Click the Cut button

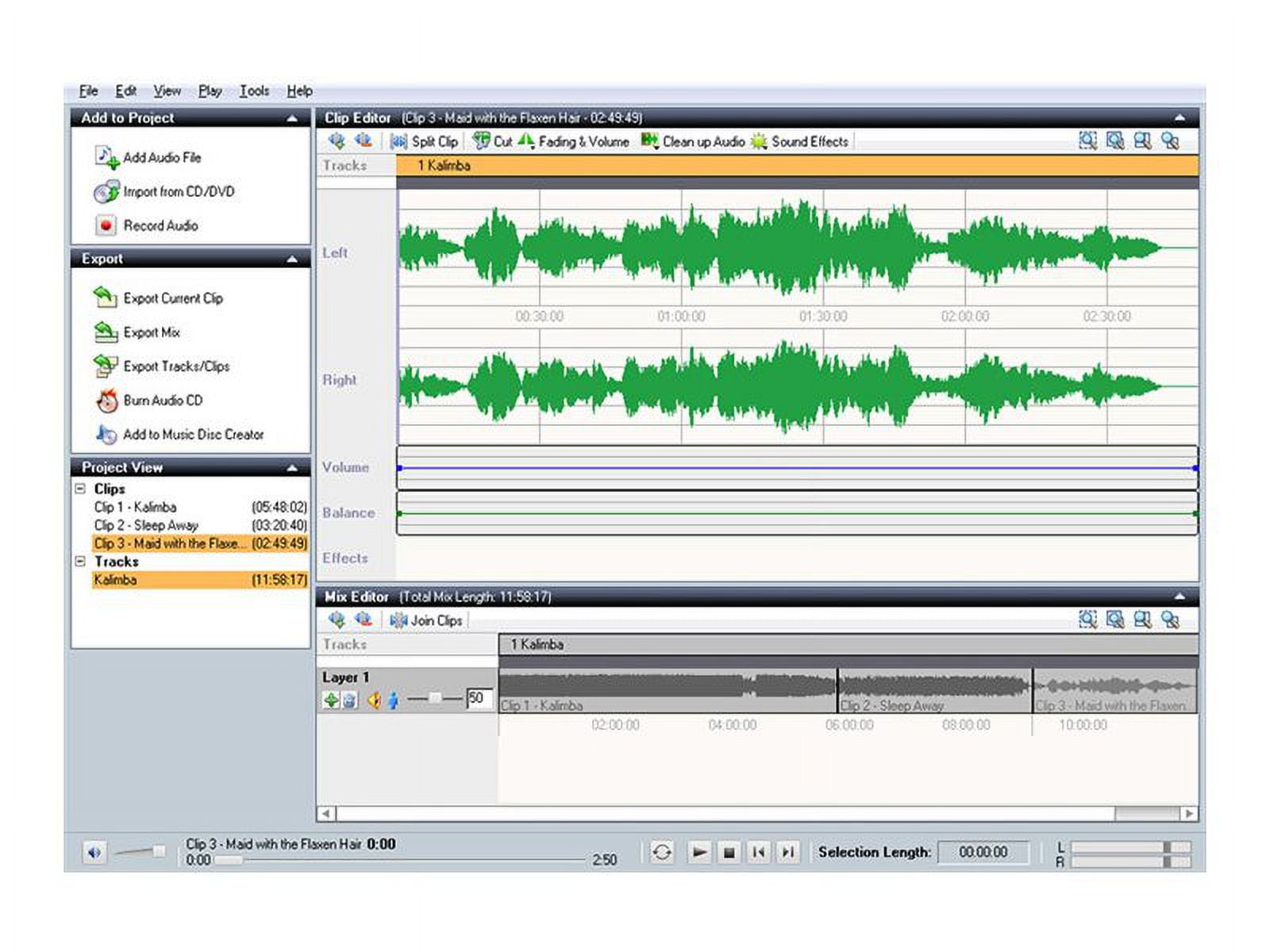pyautogui.click(x=493, y=141)
